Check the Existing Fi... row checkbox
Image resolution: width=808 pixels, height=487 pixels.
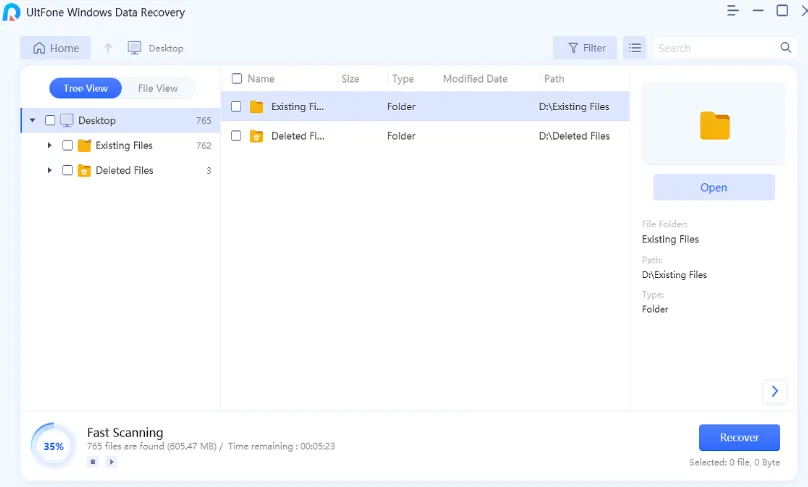(x=236, y=106)
